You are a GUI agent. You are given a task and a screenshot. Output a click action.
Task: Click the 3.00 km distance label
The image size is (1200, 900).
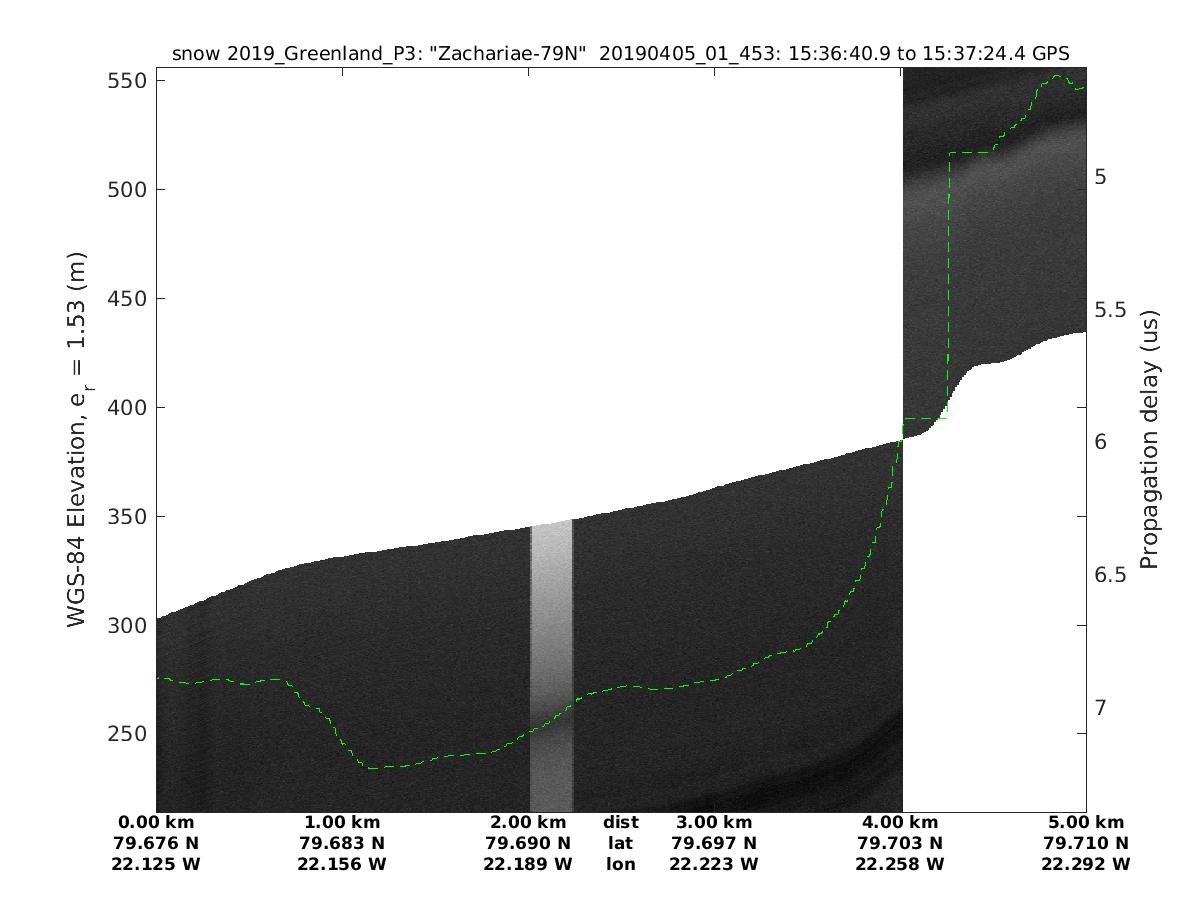tap(713, 822)
